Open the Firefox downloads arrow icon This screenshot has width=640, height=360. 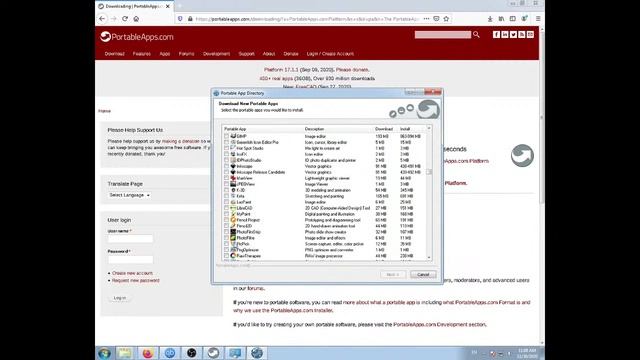[x=490, y=19]
